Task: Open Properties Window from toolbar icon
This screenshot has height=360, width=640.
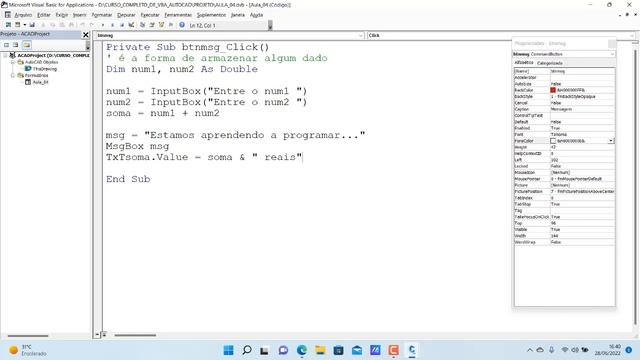Action: point(152,25)
